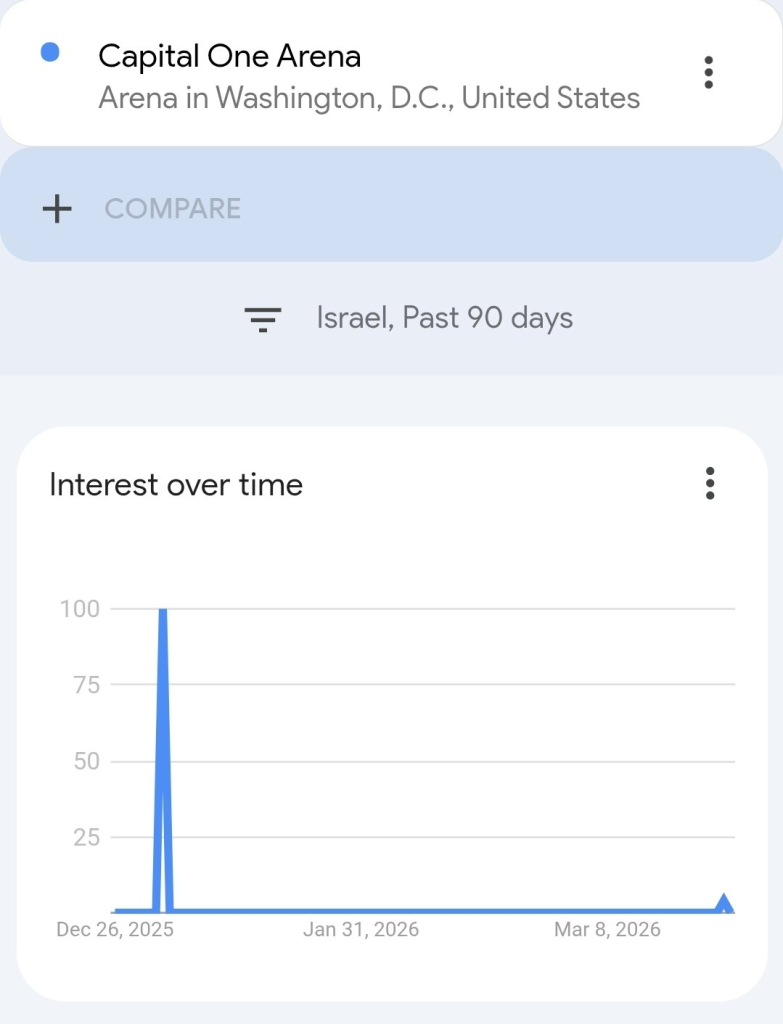
Task: Click the blue triangle marker at chart end
Action: pos(724,904)
